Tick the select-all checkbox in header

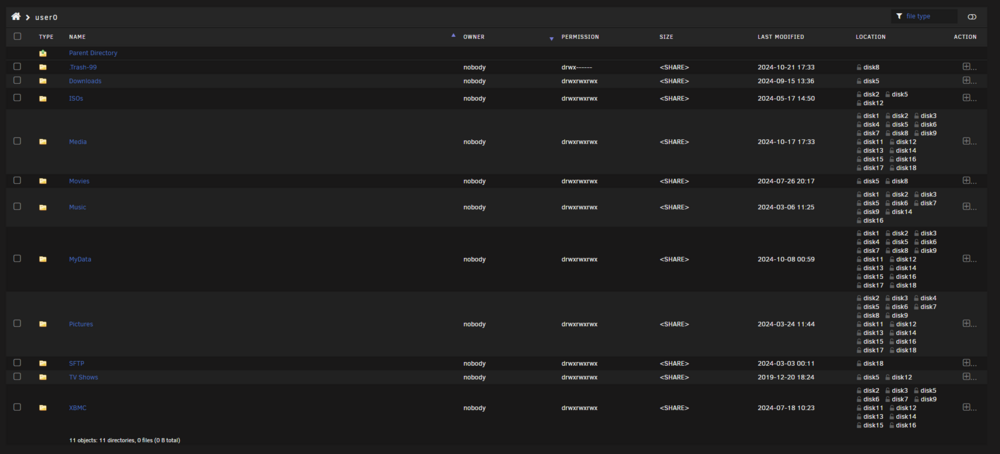coord(17,36)
